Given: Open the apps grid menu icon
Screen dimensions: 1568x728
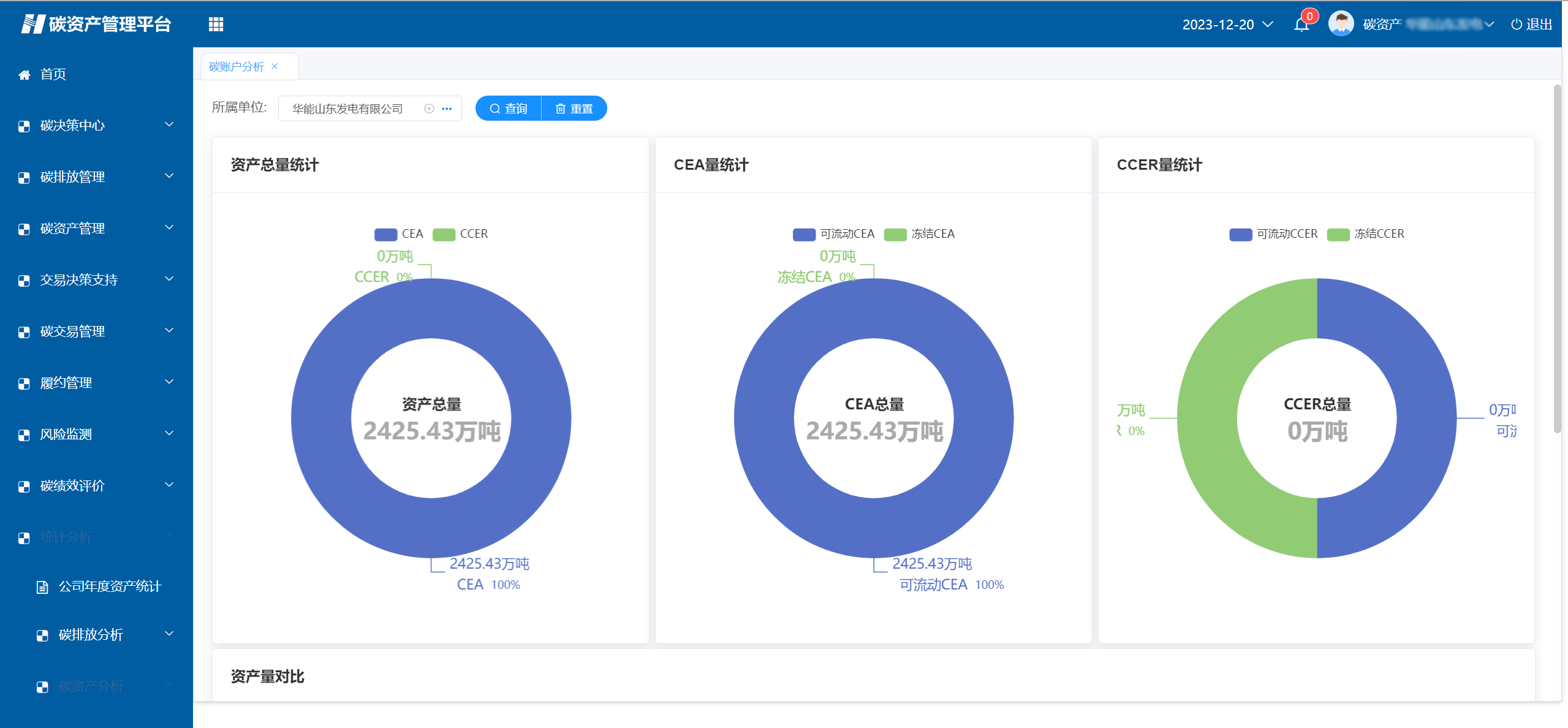Looking at the screenshot, I should click(x=216, y=25).
